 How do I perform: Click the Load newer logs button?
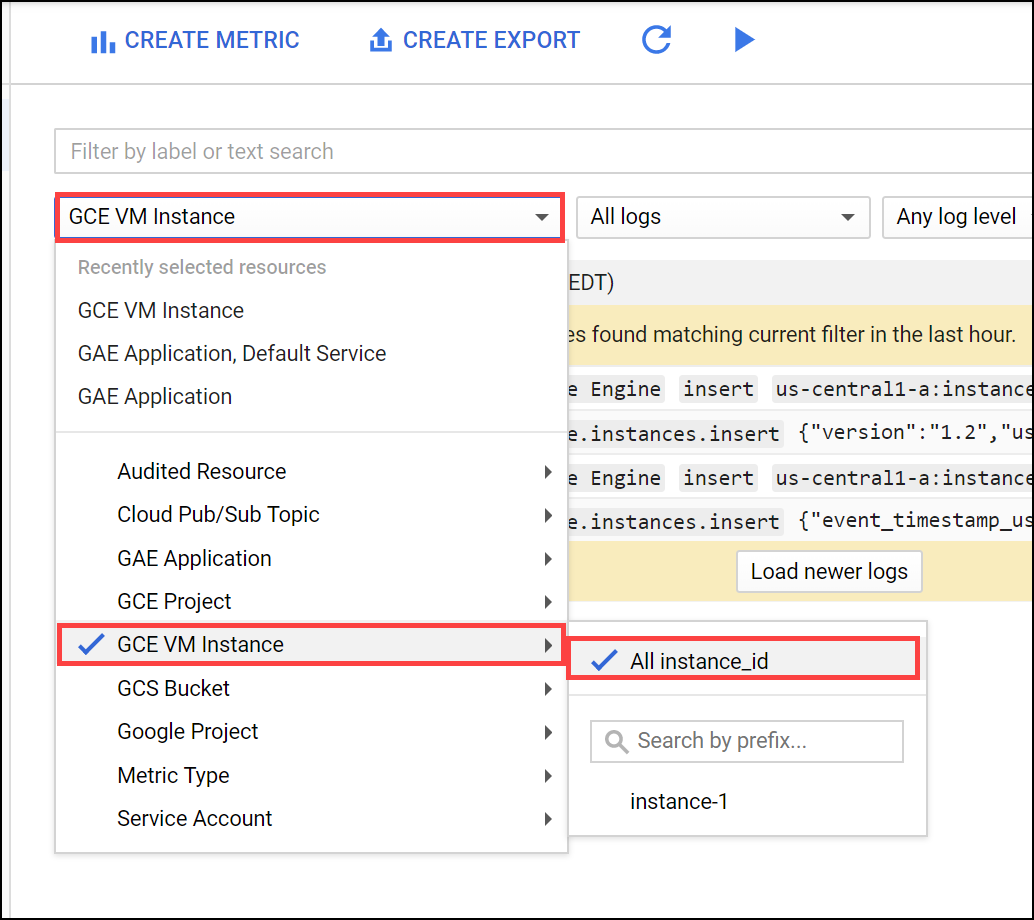point(829,572)
